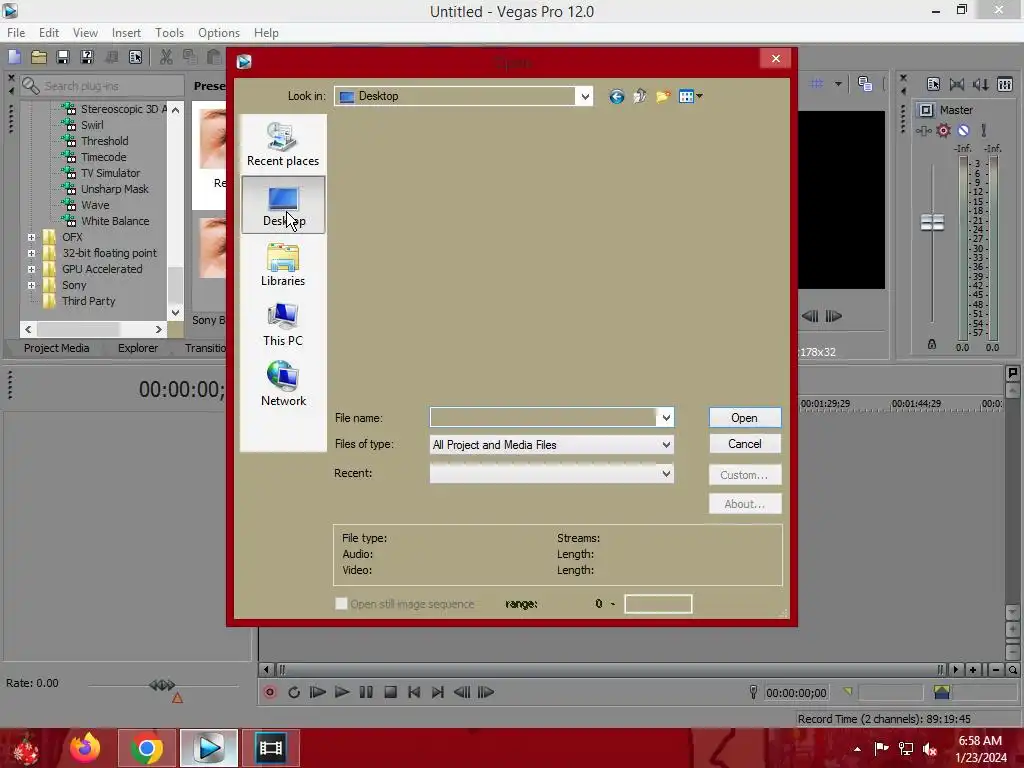This screenshot has width=1024, height=768.
Task: Open the Options menu
Action: pos(219,33)
